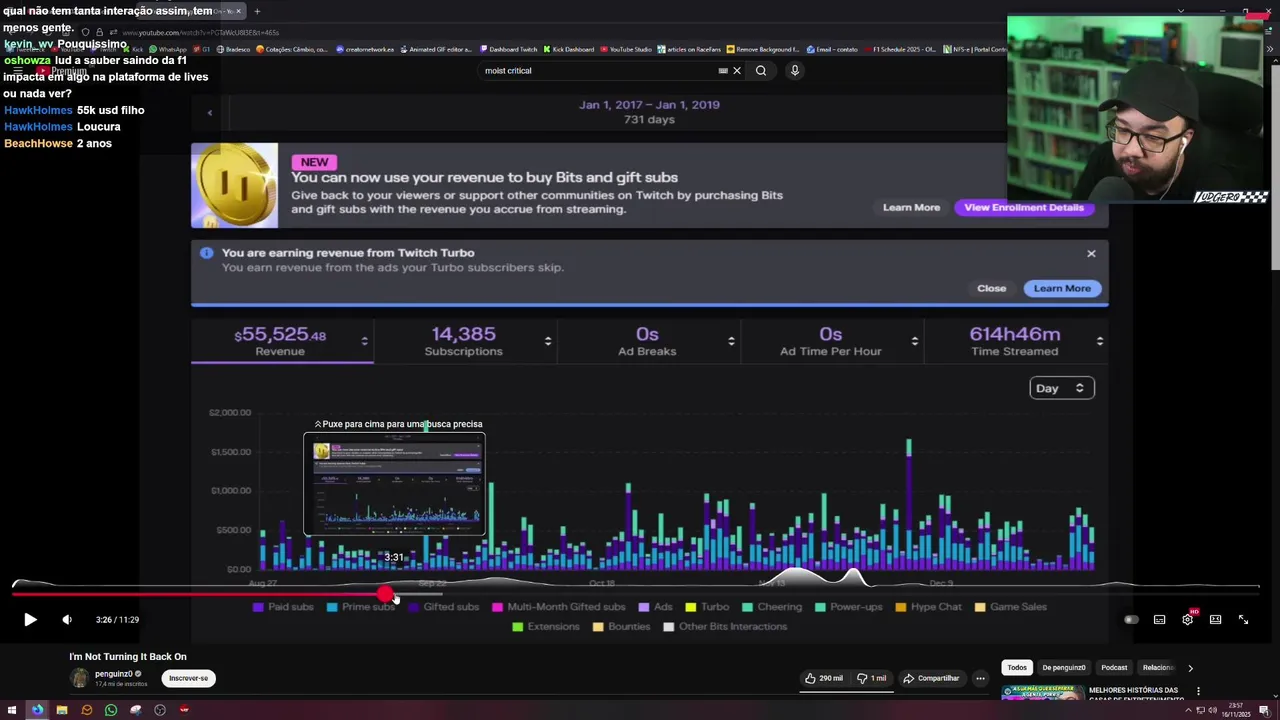Screen dimensions: 1280x720
Task: Open penguinz0 channel avatar
Action: click(80, 678)
